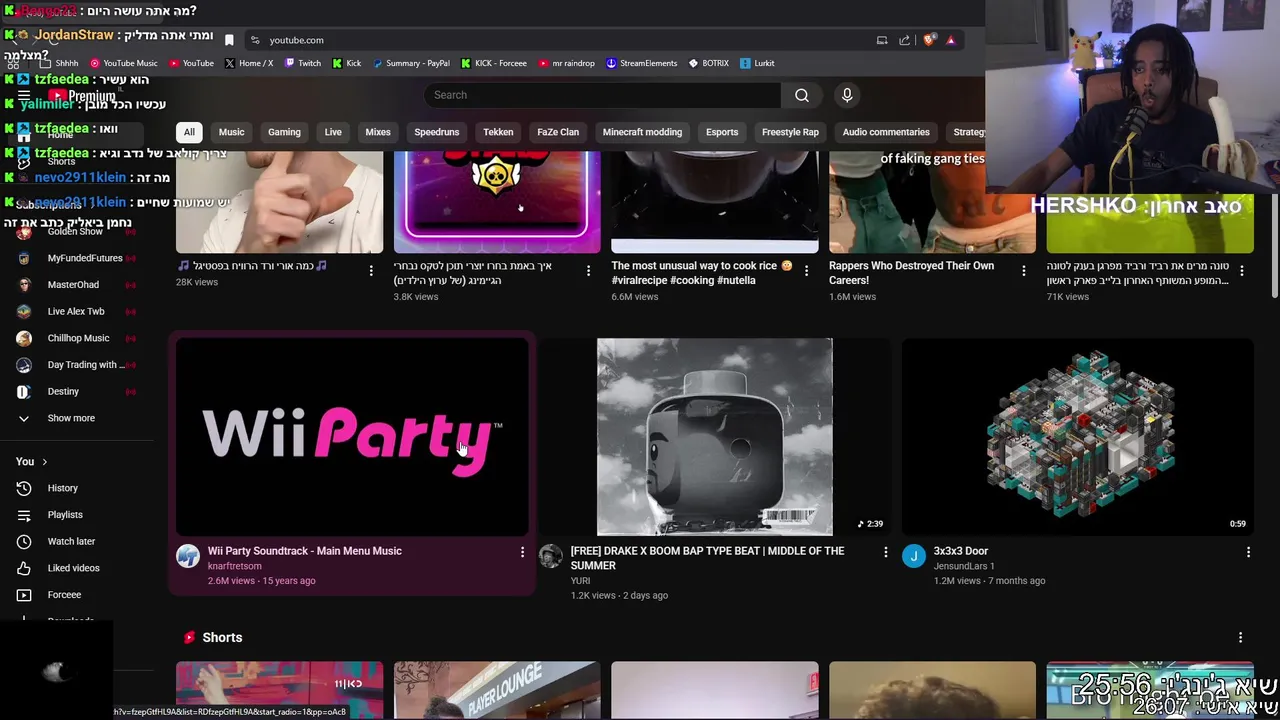Open the Kick bookmark

(347, 63)
